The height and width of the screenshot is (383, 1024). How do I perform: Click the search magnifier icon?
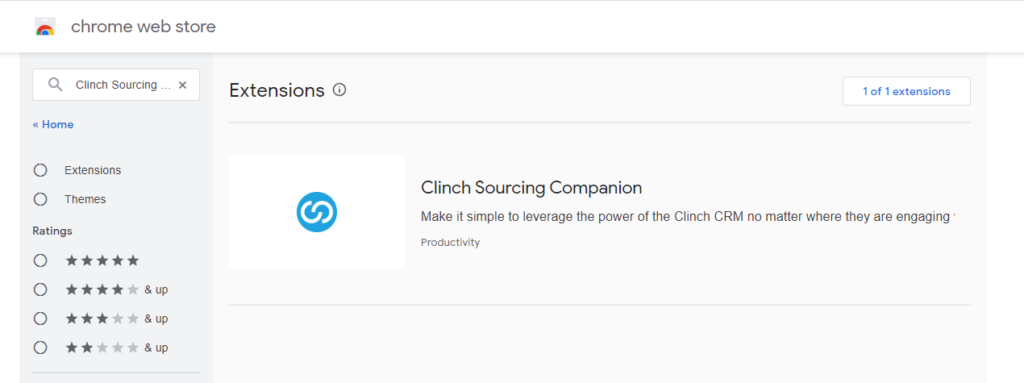[56, 84]
